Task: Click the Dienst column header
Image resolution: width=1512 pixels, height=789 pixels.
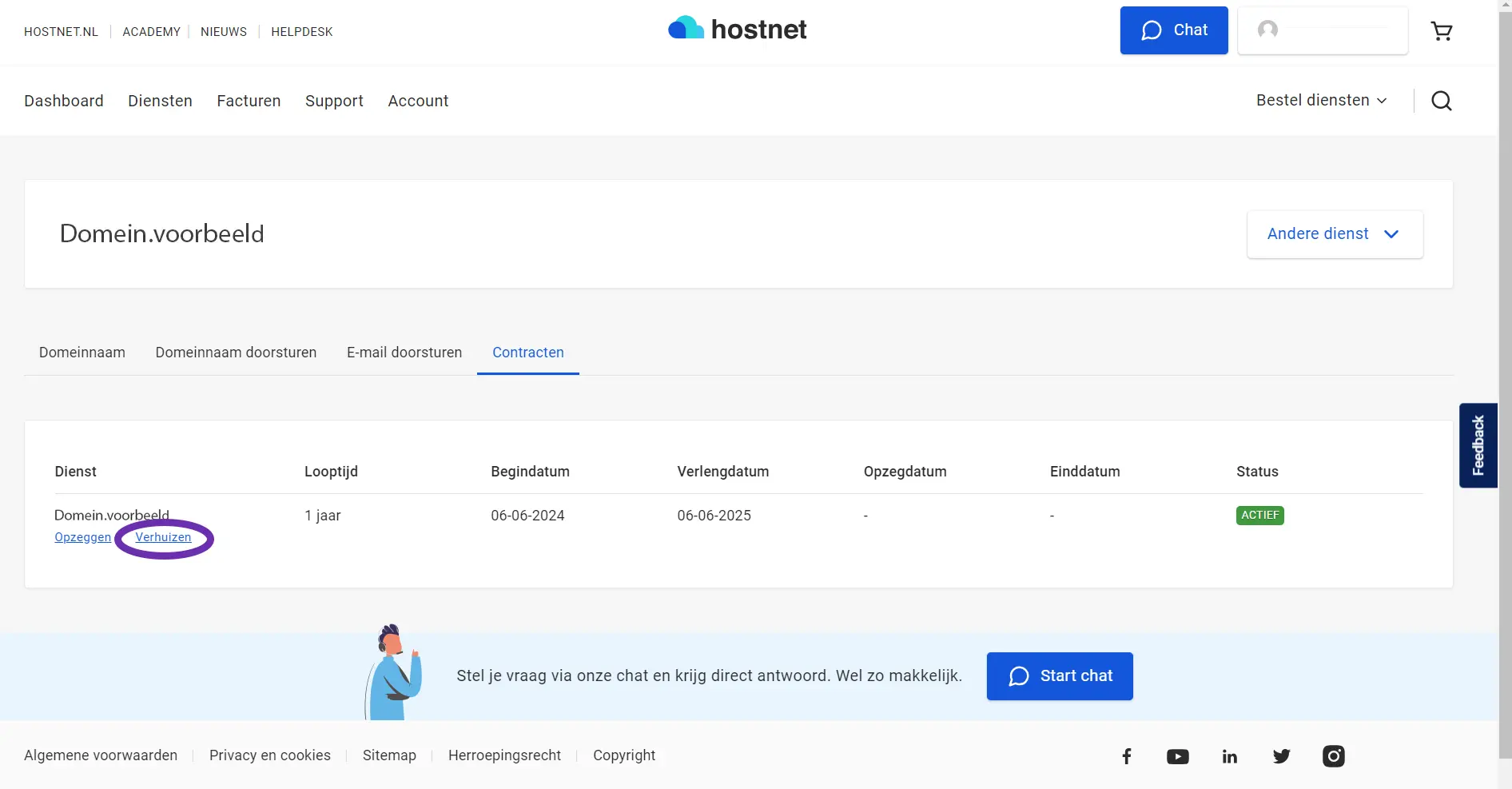Action: pos(75,472)
